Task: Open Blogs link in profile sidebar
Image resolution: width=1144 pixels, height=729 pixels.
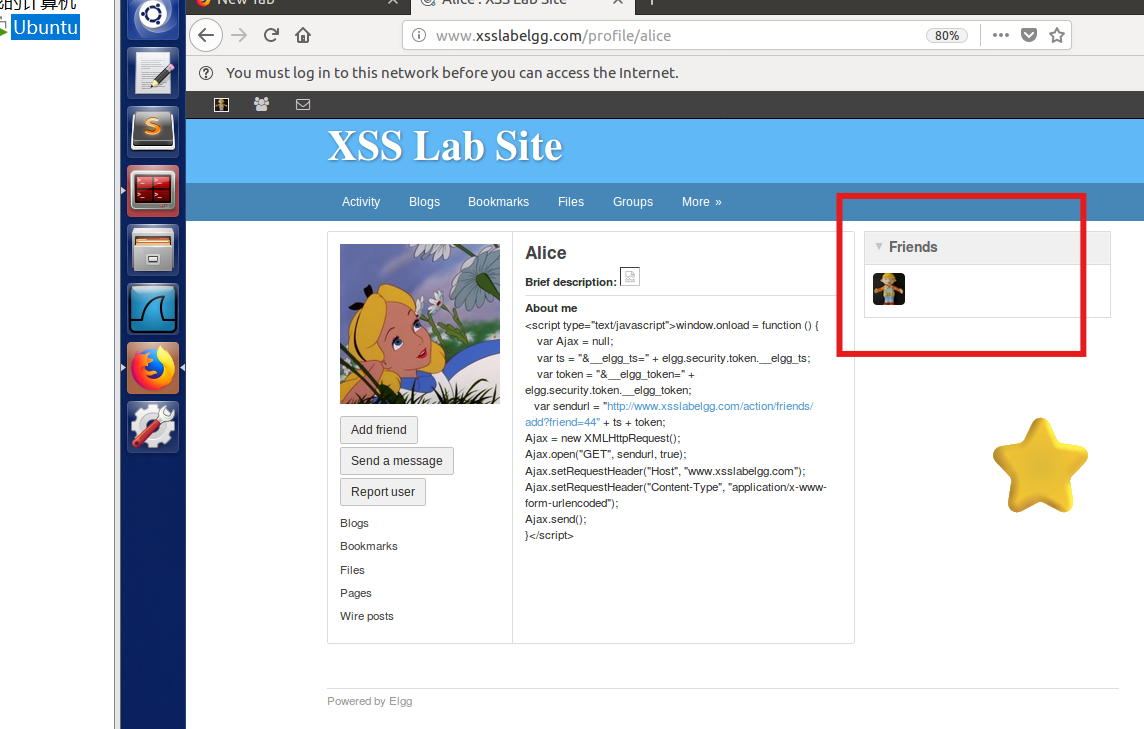Action: point(354,523)
